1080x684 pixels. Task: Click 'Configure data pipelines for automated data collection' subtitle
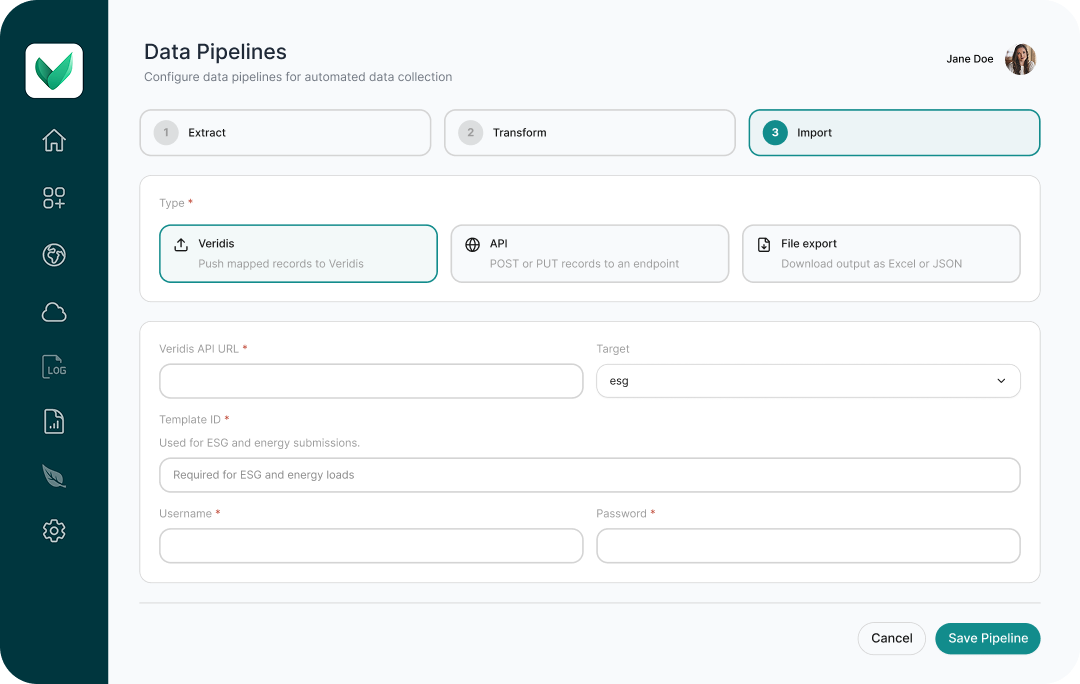click(298, 77)
